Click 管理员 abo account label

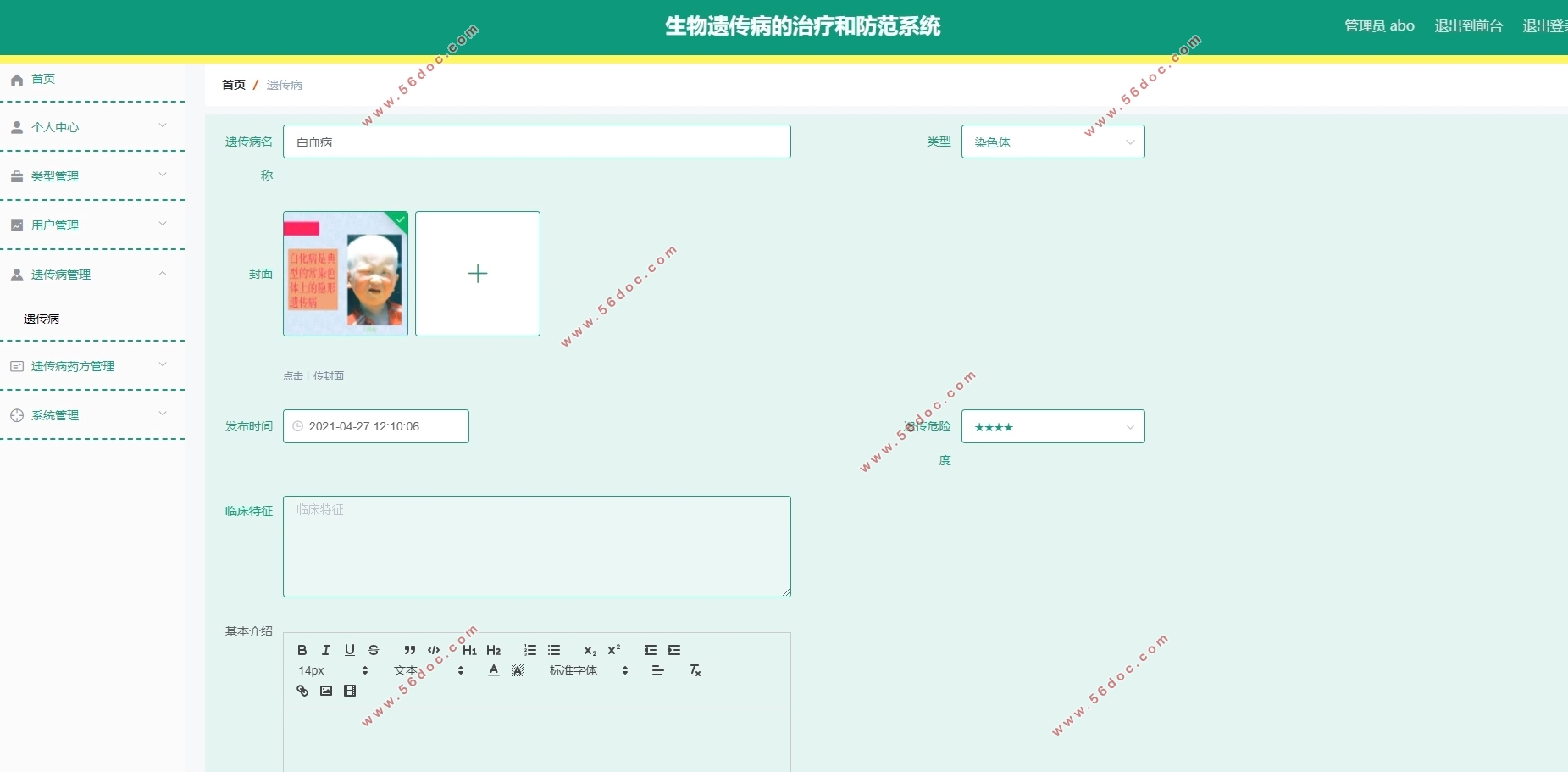(1380, 26)
